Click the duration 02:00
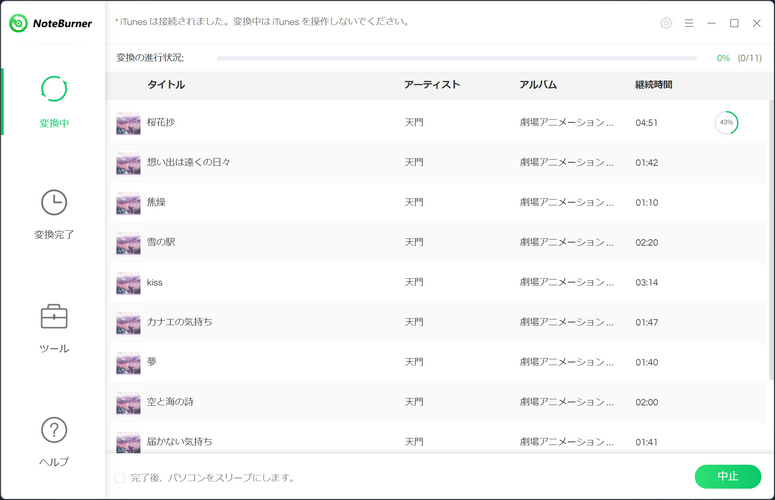 coord(646,402)
